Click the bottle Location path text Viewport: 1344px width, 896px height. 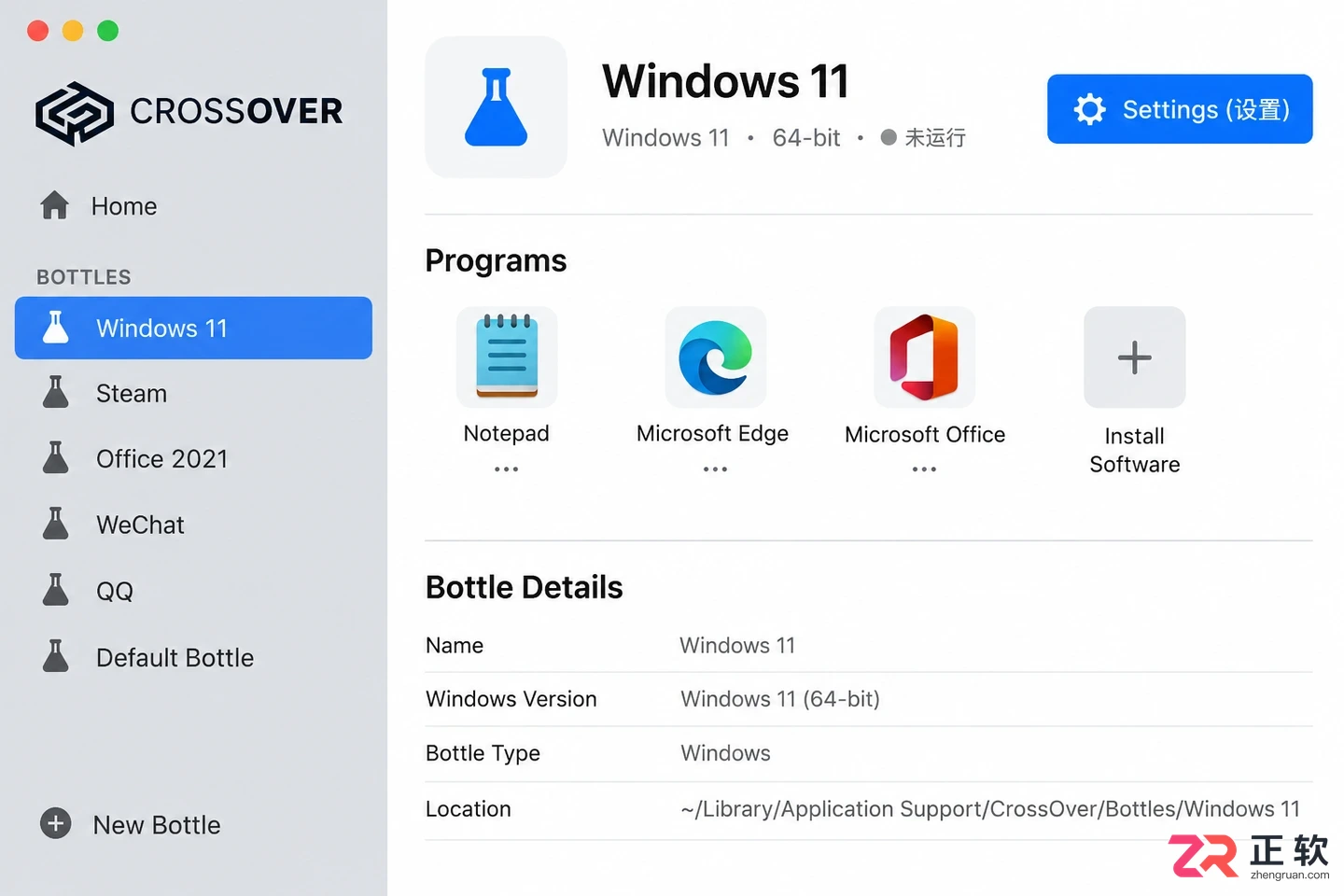[x=990, y=809]
